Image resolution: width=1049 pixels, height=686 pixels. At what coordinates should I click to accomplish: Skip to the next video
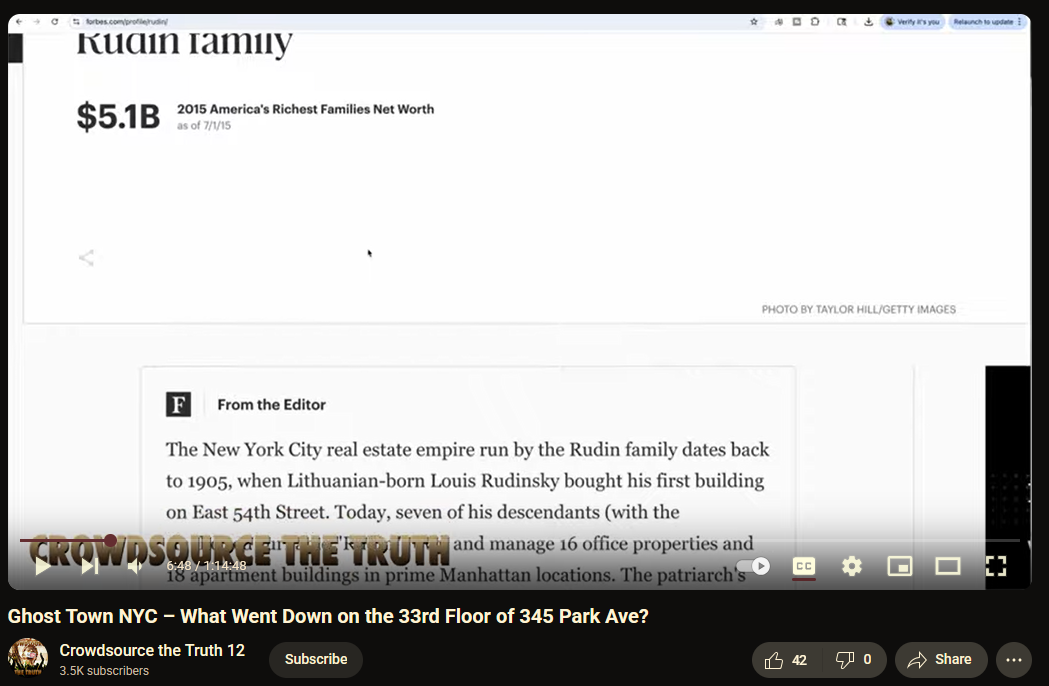(90, 566)
